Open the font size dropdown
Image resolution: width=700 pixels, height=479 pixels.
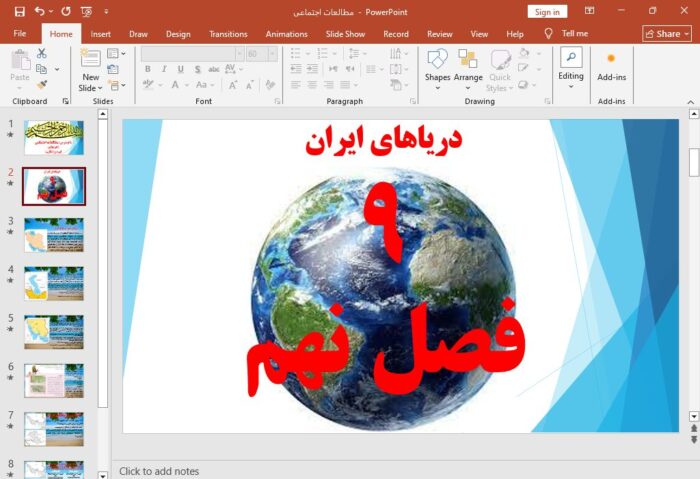click(x=272, y=54)
